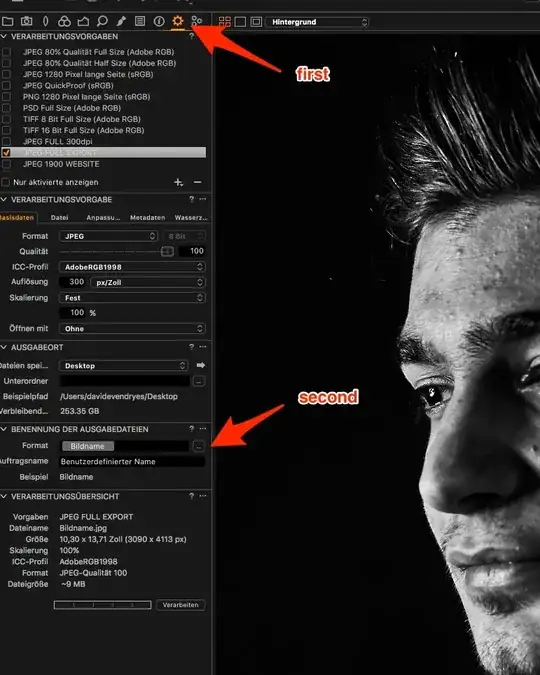The width and height of the screenshot is (540, 675).
Task: Open the Metadata info tool tab
Action: 159,21
